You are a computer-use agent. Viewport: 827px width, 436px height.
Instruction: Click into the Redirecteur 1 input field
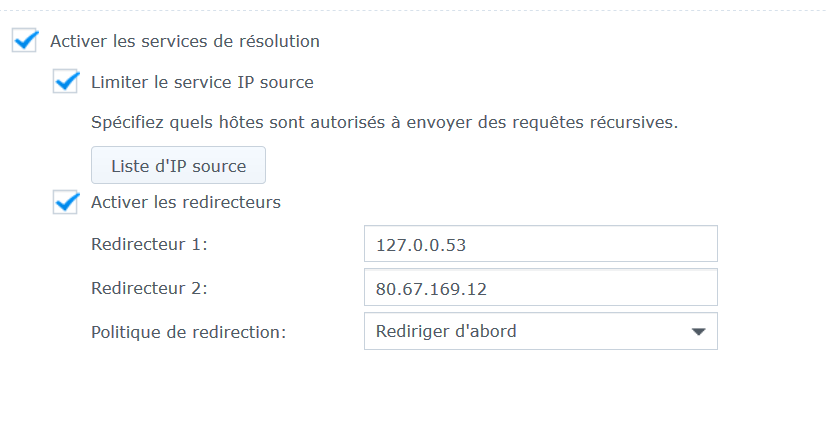[x=540, y=244]
